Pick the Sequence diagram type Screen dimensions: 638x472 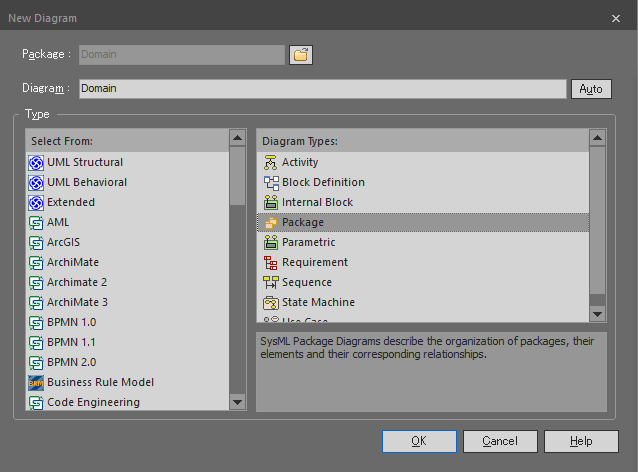pyautogui.click(x=423, y=282)
